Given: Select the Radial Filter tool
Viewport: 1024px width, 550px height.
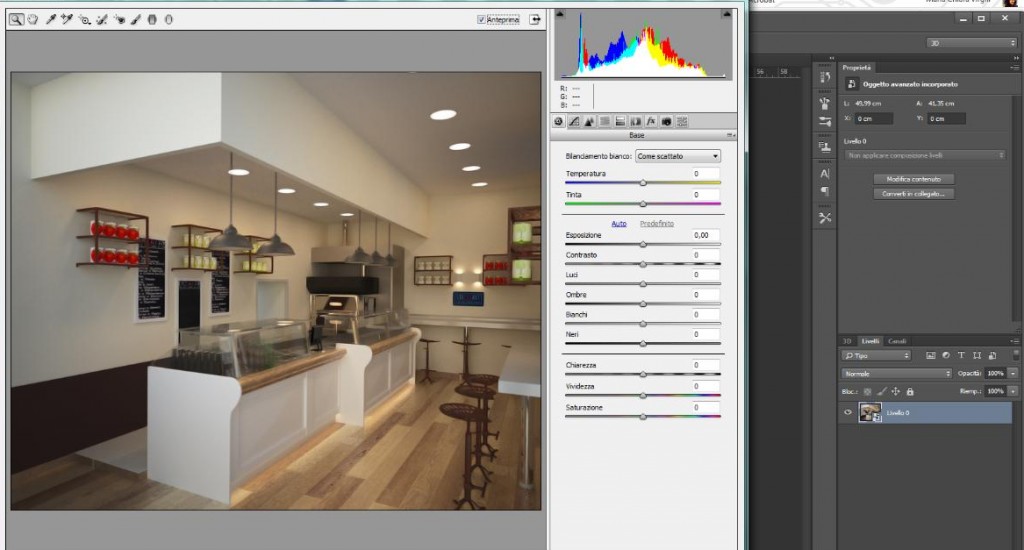Looking at the screenshot, I should (168, 20).
